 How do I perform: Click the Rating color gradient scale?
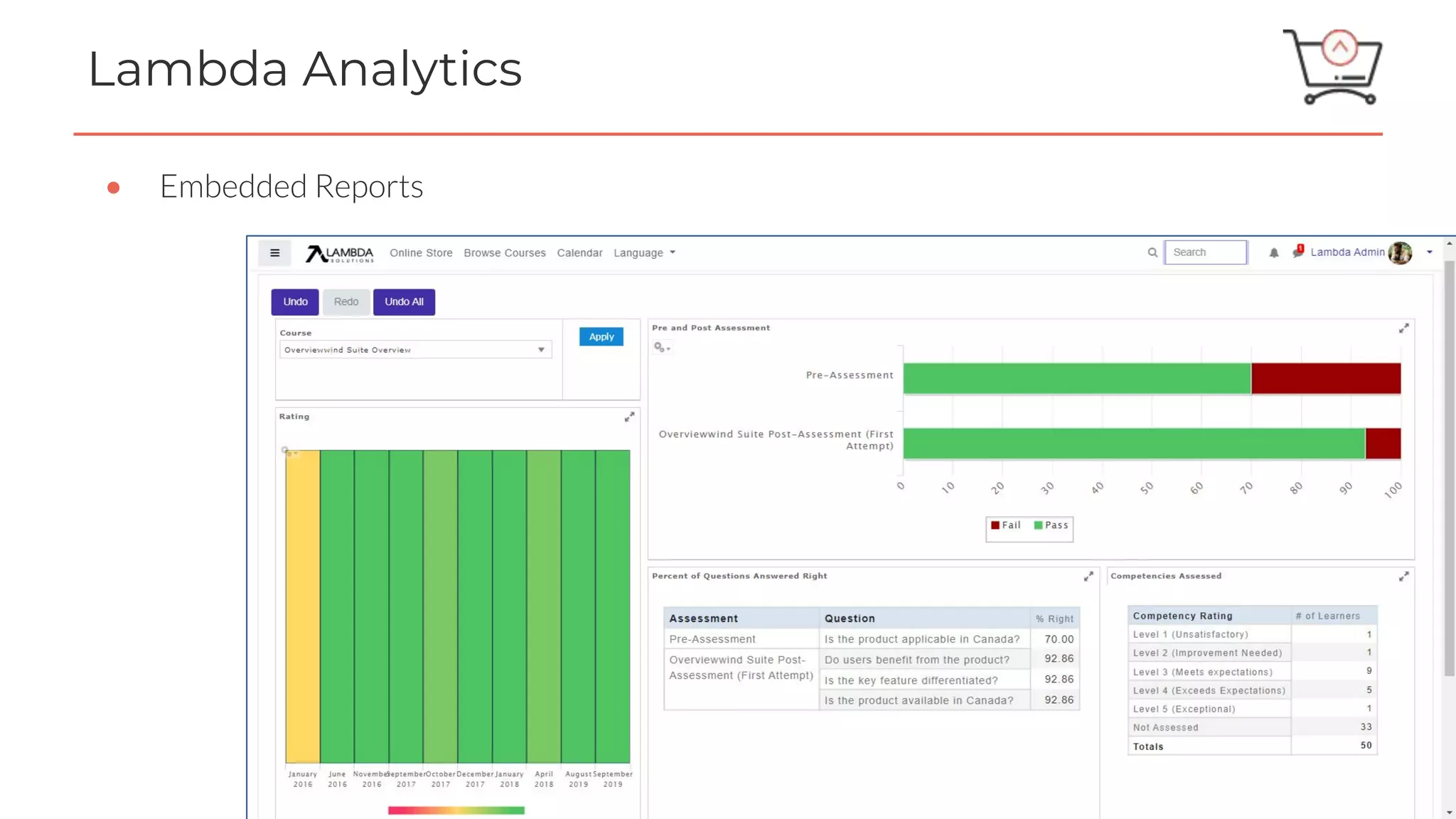pos(456,810)
